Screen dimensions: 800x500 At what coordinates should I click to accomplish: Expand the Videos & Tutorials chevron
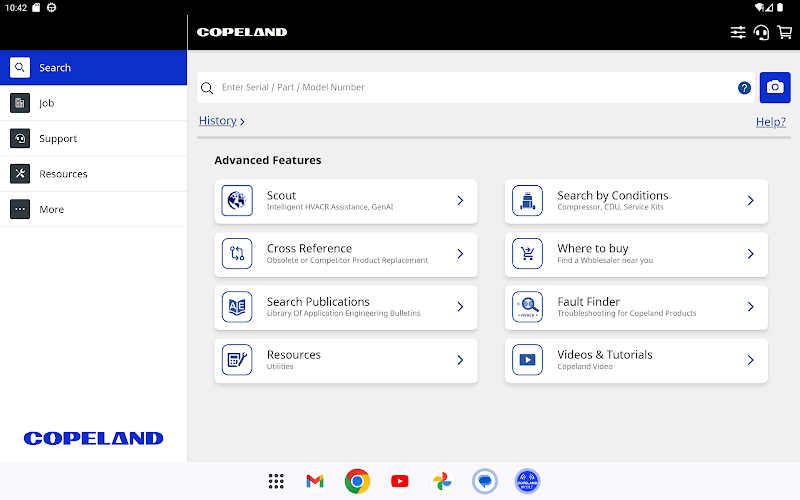(751, 360)
